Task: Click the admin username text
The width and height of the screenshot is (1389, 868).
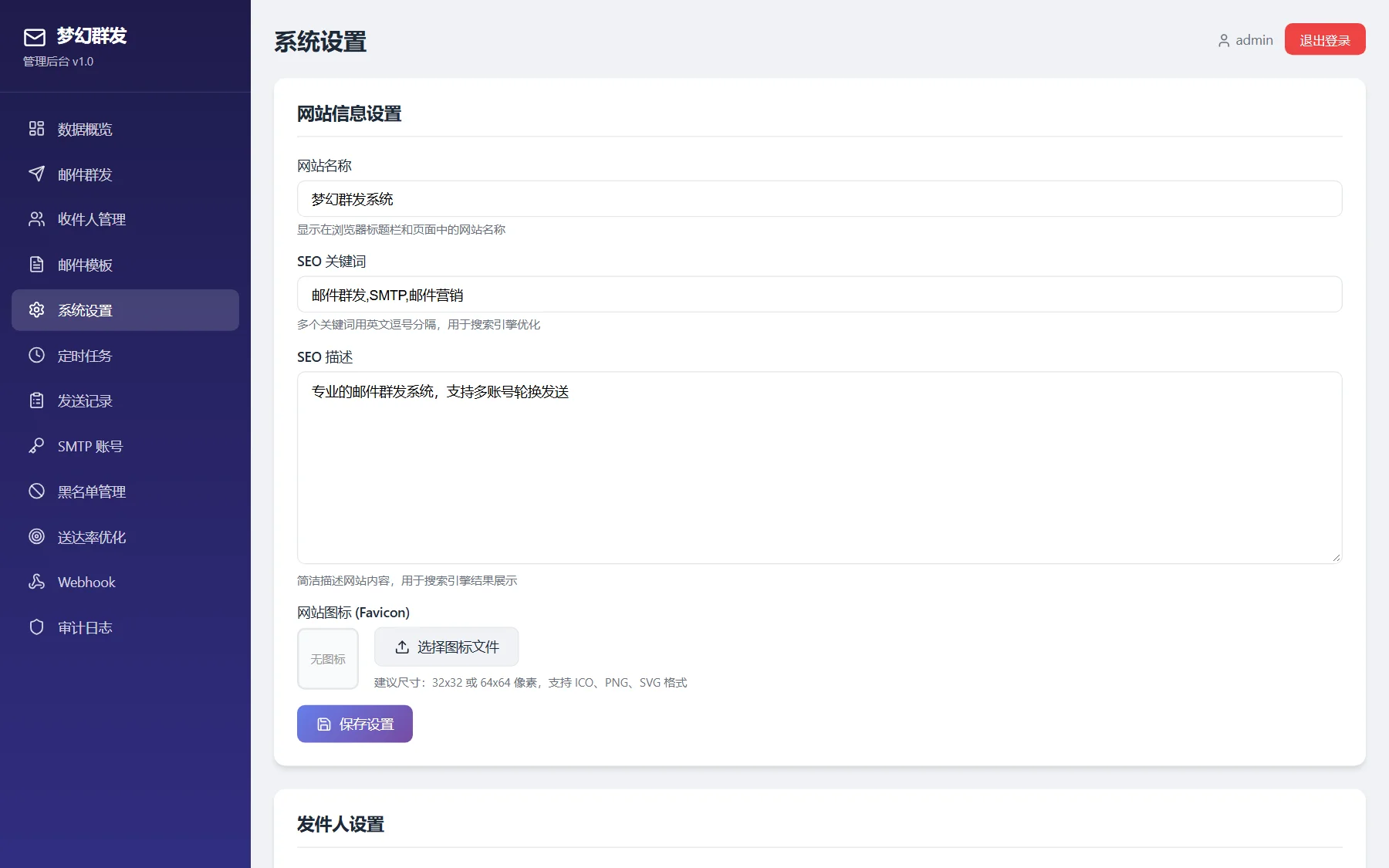Action: (1254, 40)
